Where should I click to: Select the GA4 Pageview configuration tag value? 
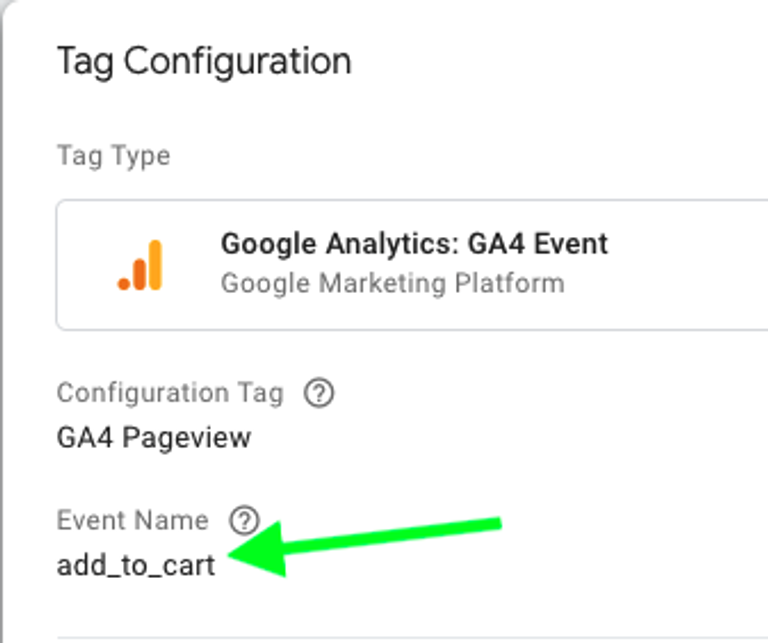click(154, 437)
